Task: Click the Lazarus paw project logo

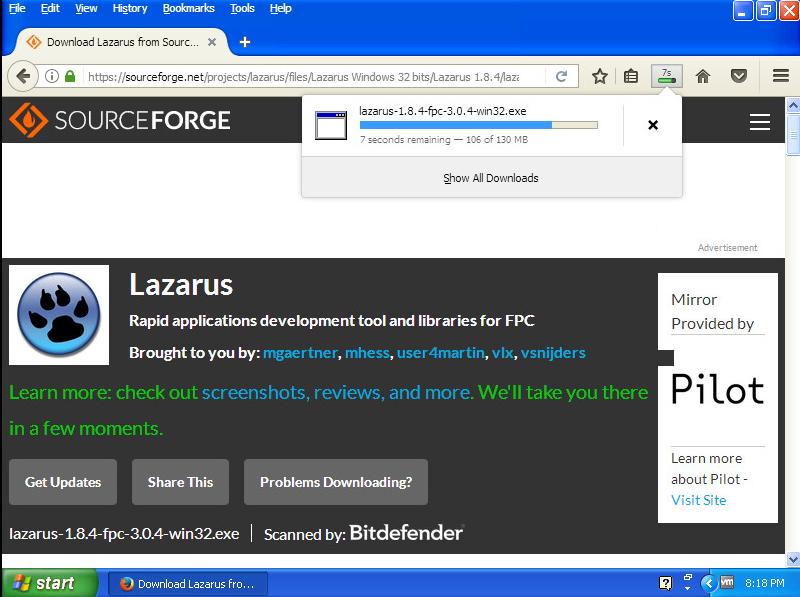Action: [59, 315]
